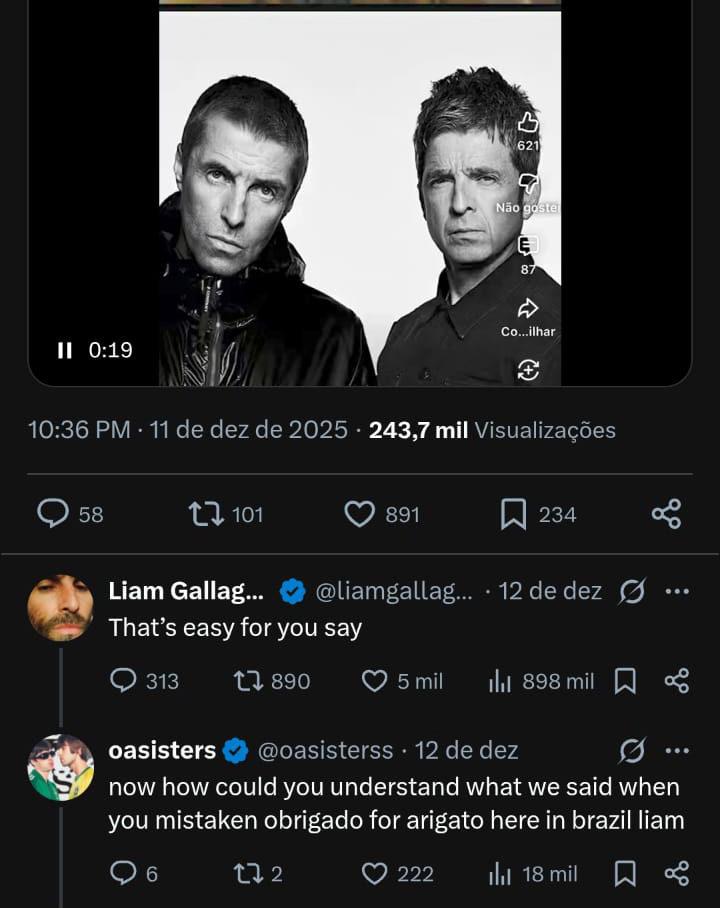Open Liam Gallagher's profile avatar
Screen dimensions: 720x908
(x=60, y=608)
